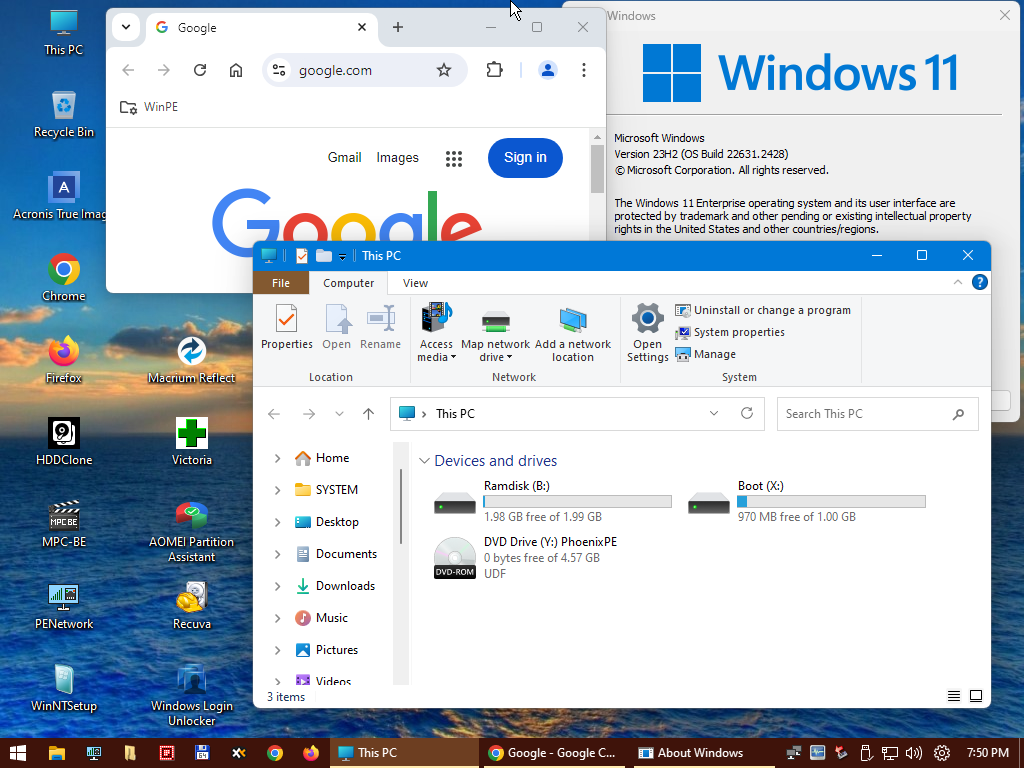The image size is (1024, 768).
Task: Click the Chrome reload button
Action: coord(200,70)
